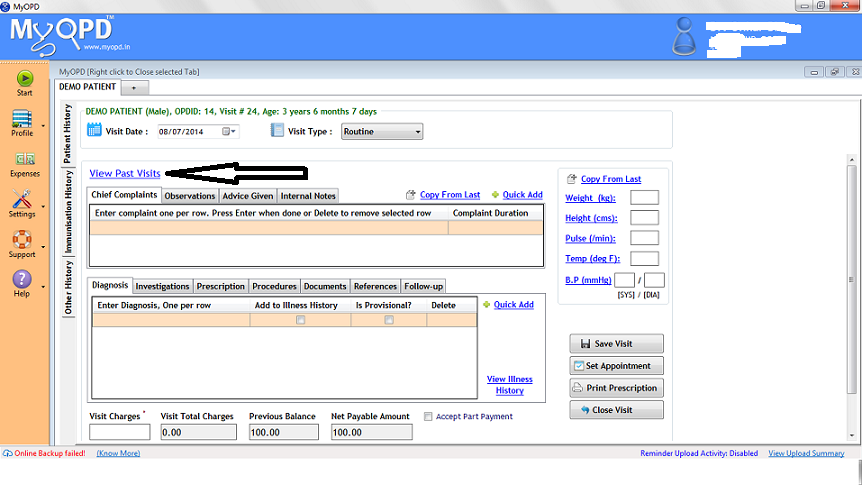Expand the Help menu arrow

pos(43,286)
